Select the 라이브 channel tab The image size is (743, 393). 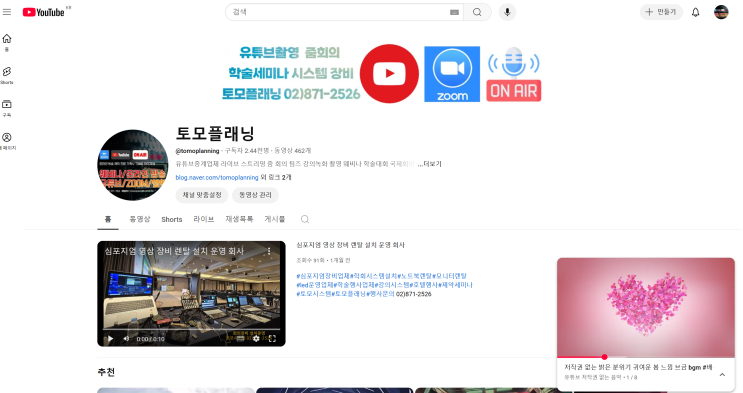(x=204, y=219)
